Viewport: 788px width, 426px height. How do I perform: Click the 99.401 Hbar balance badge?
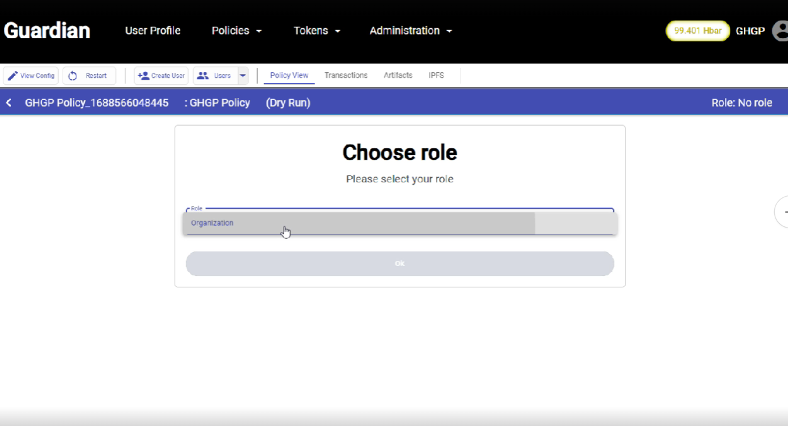698,31
